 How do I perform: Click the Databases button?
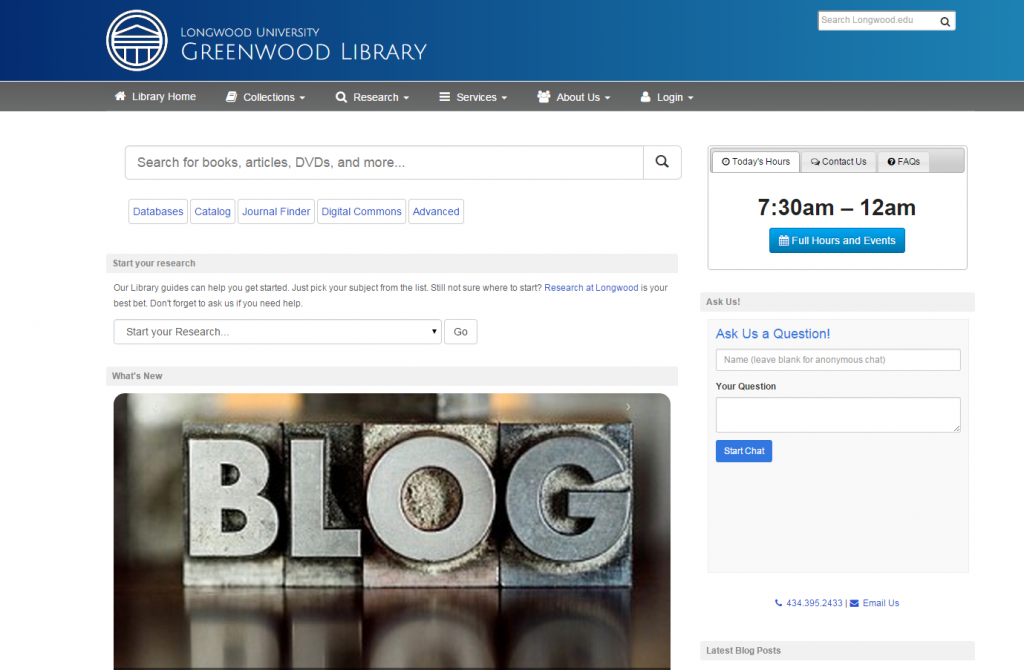pos(158,212)
